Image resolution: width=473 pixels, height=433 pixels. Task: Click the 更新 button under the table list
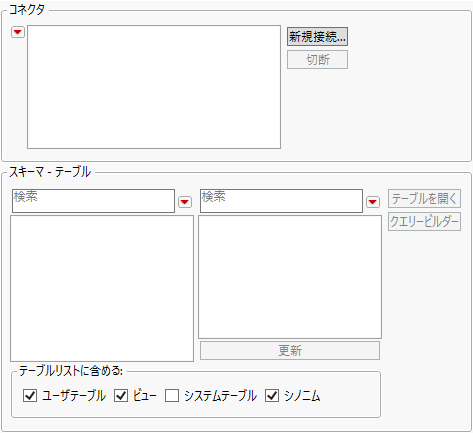[290, 351]
